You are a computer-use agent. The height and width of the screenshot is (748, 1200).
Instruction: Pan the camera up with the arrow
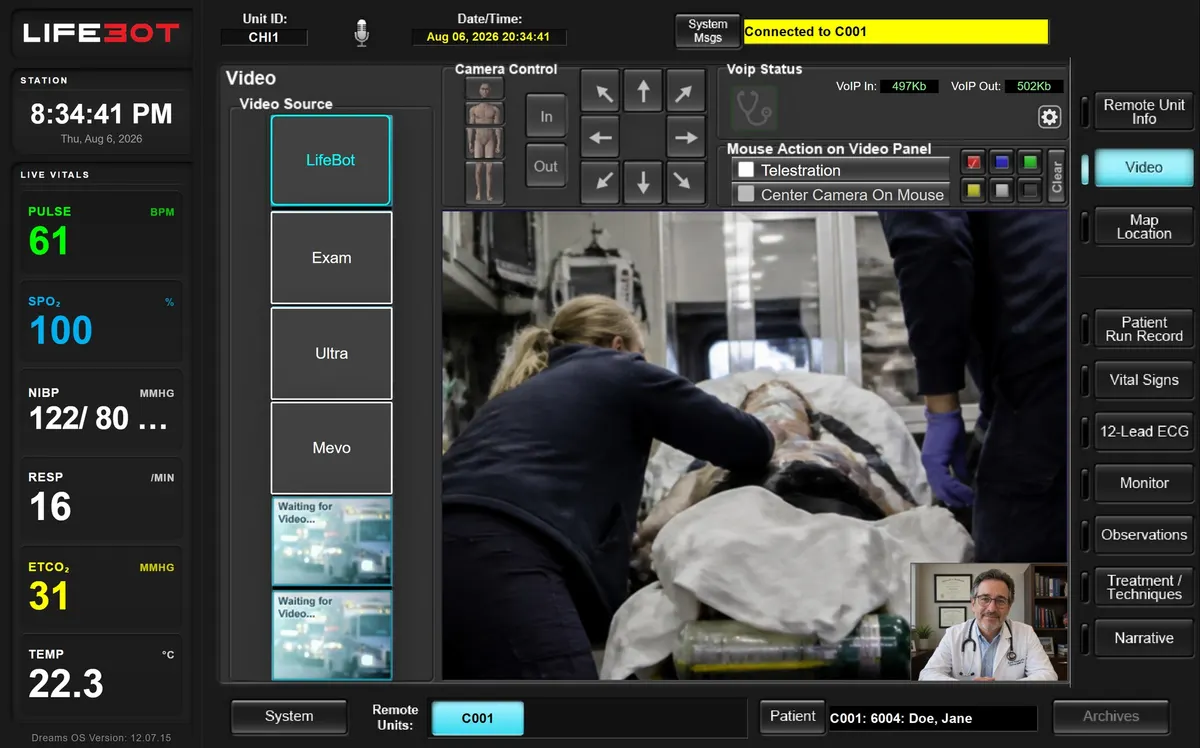pyautogui.click(x=643, y=92)
